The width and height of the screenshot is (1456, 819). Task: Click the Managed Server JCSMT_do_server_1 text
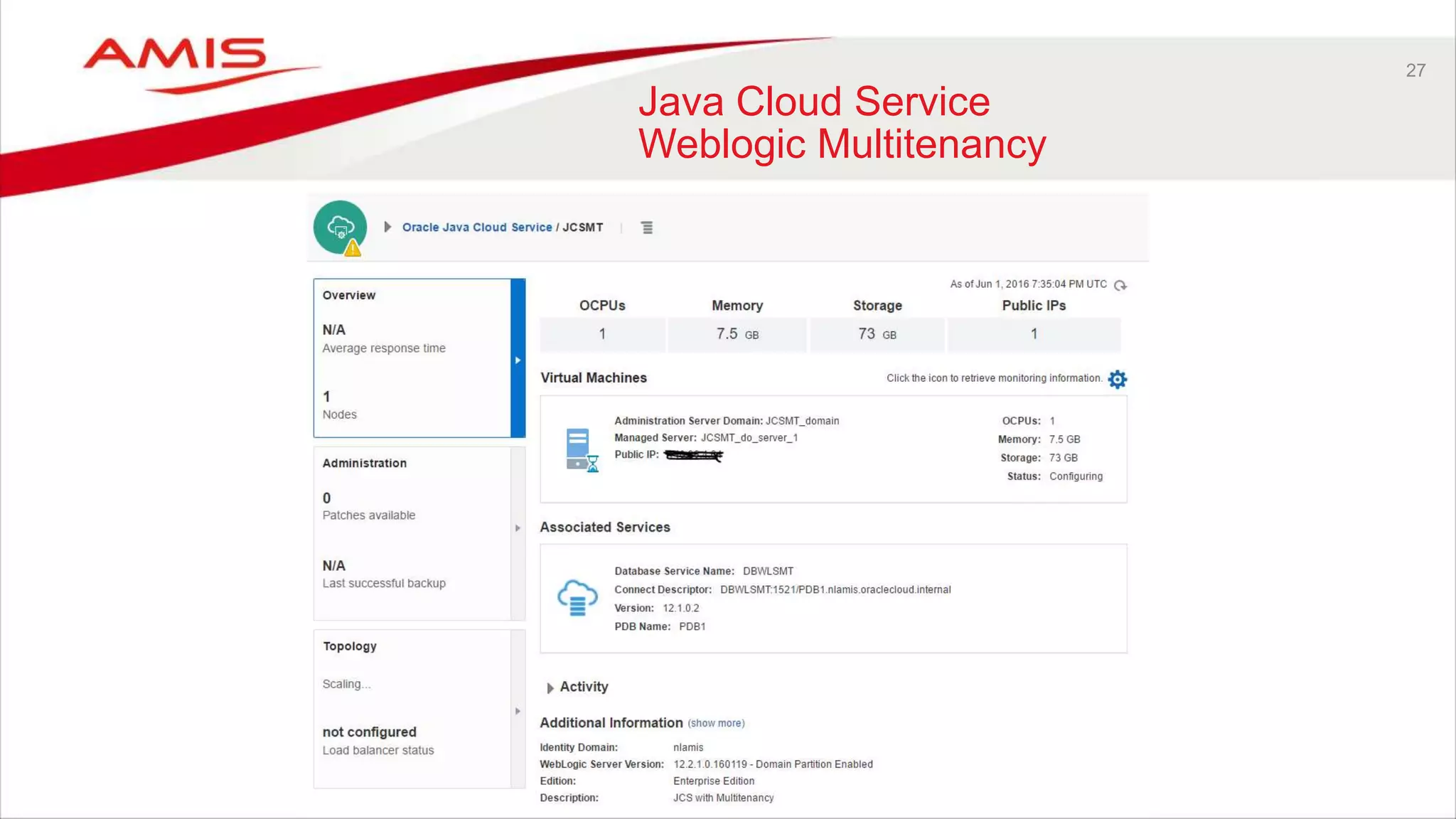point(706,438)
